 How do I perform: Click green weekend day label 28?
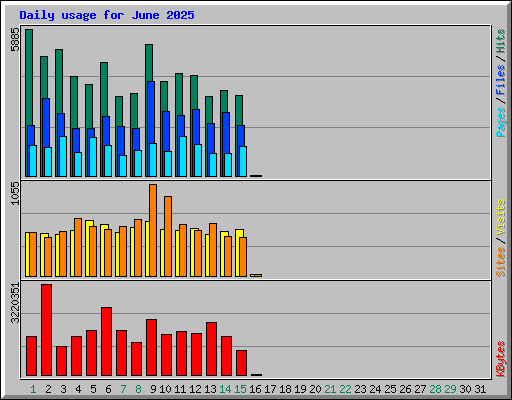click(x=435, y=389)
